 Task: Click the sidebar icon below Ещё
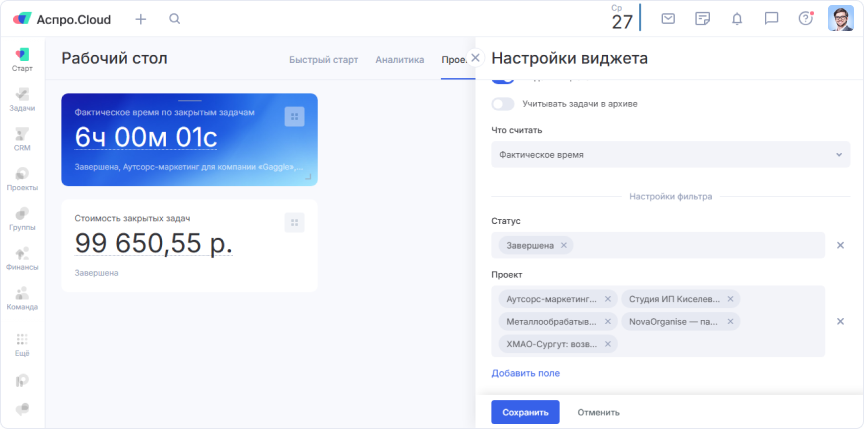pos(22,381)
